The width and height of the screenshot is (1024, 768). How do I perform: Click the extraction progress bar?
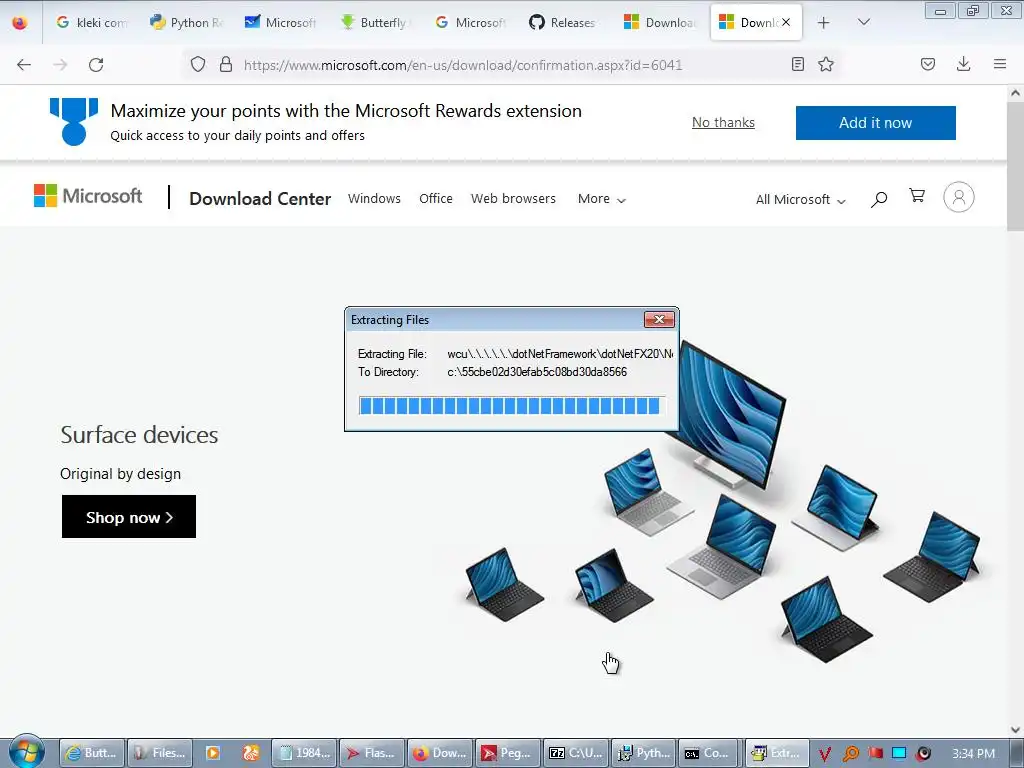(511, 406)
